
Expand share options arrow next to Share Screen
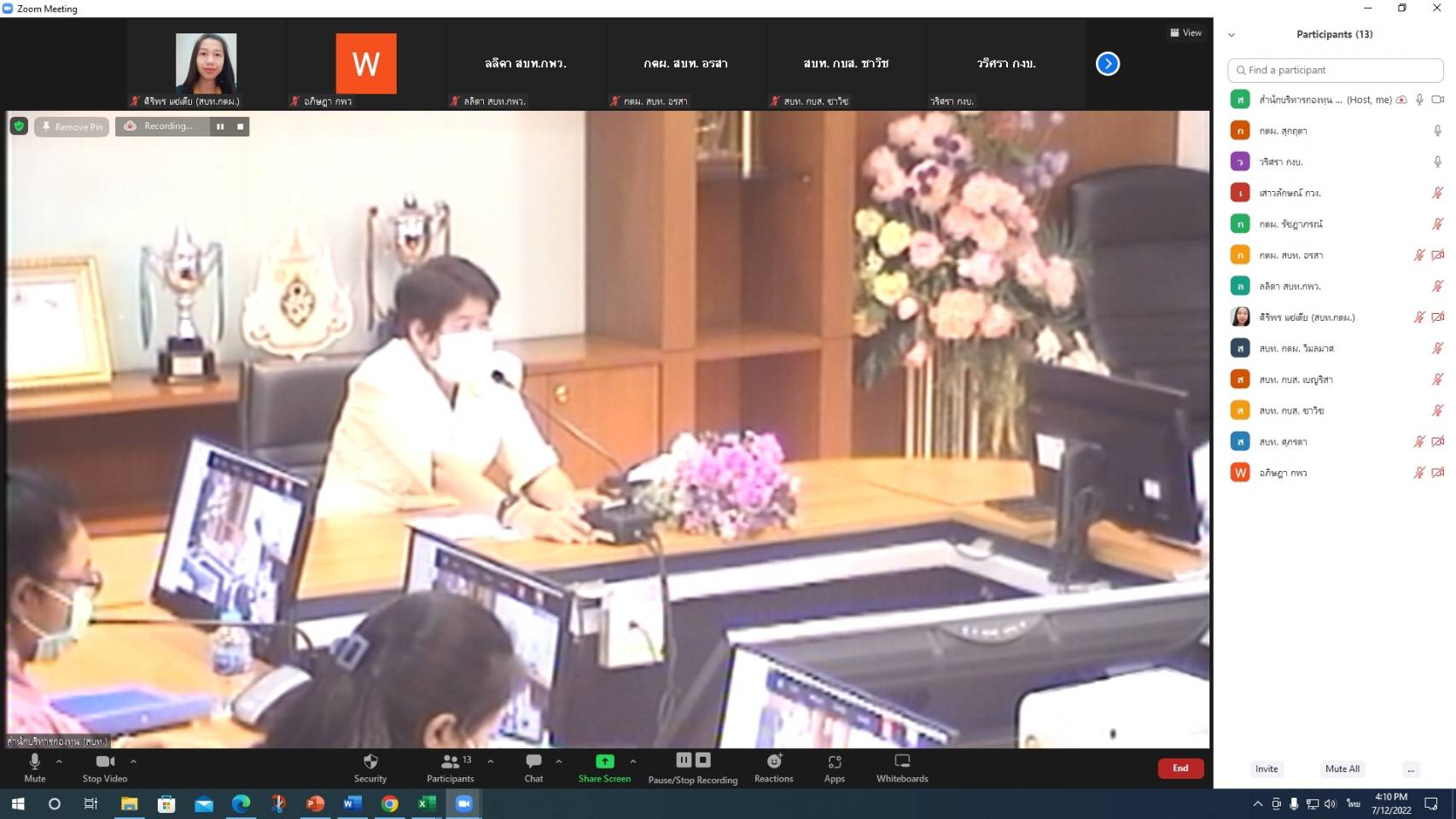click(632, 761)
